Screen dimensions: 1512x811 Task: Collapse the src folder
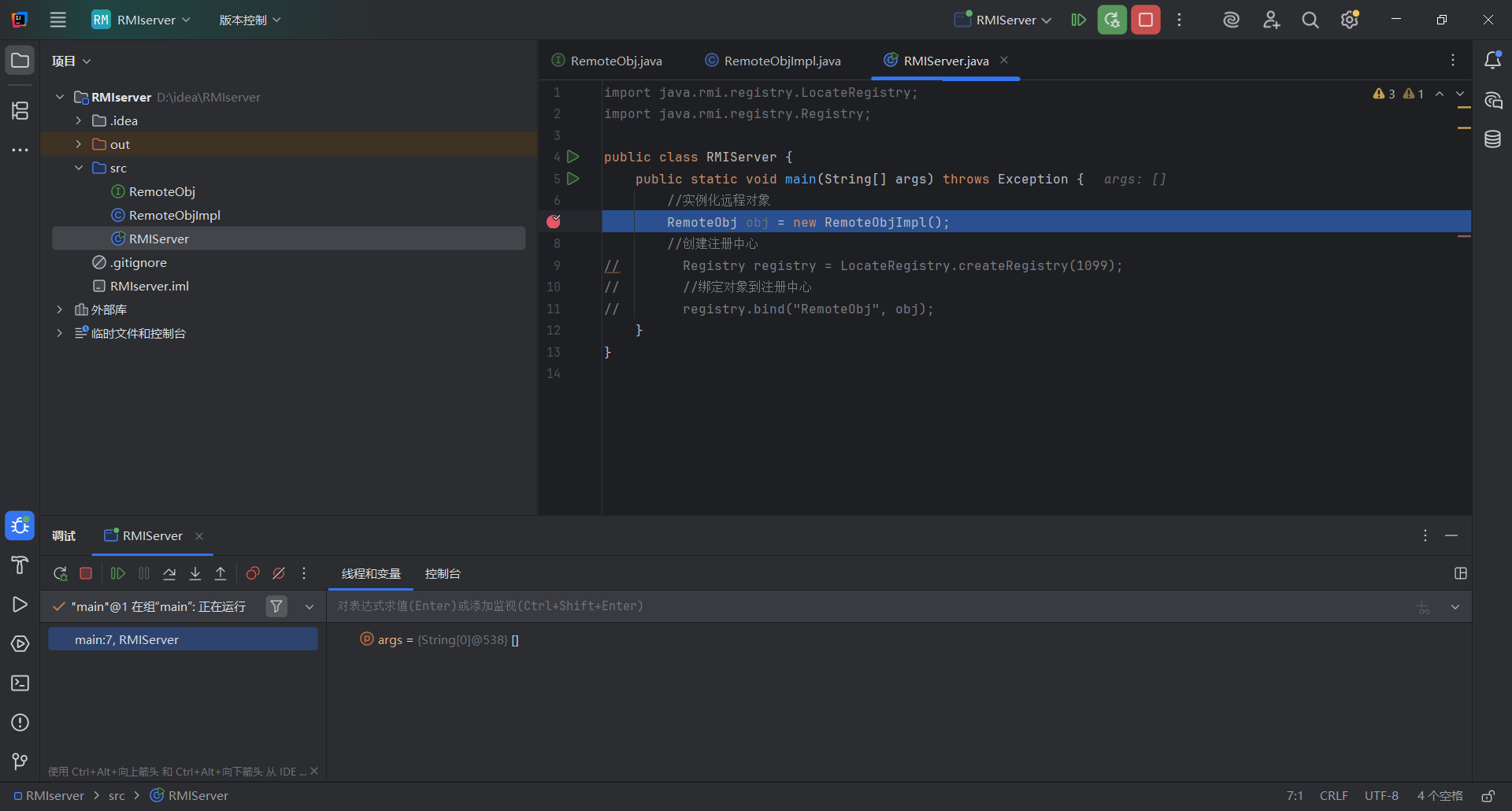[x=79, y=168]
